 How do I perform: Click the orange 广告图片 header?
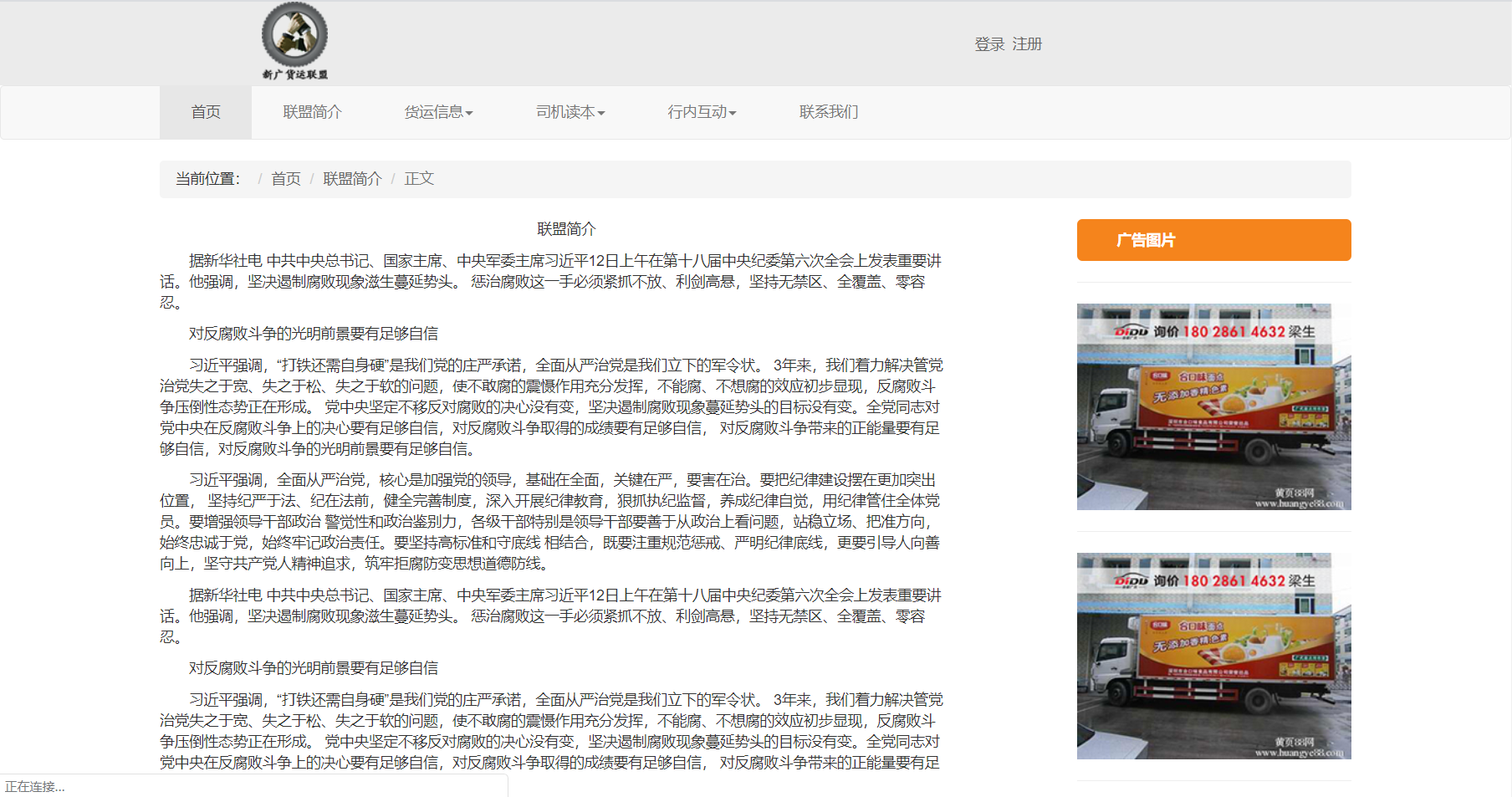coord(1213,240)
